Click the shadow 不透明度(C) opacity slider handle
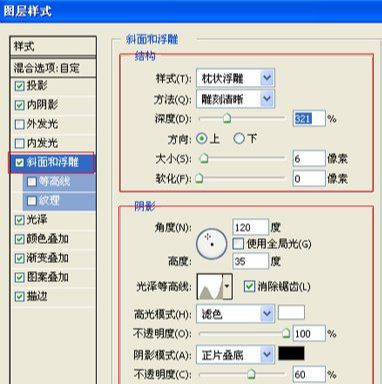This screenshot has width=382, height=384. (251, 374)
